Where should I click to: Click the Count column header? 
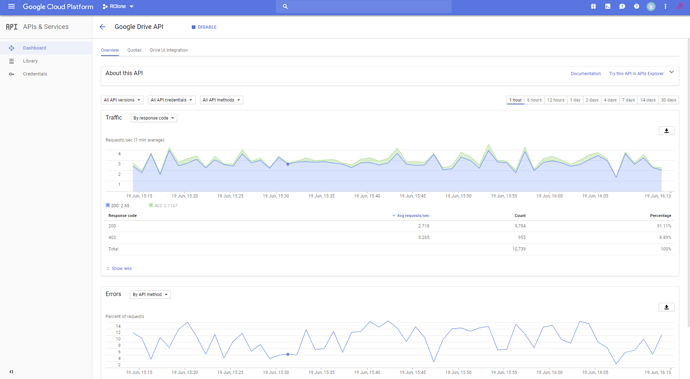(x=520, y=216)
